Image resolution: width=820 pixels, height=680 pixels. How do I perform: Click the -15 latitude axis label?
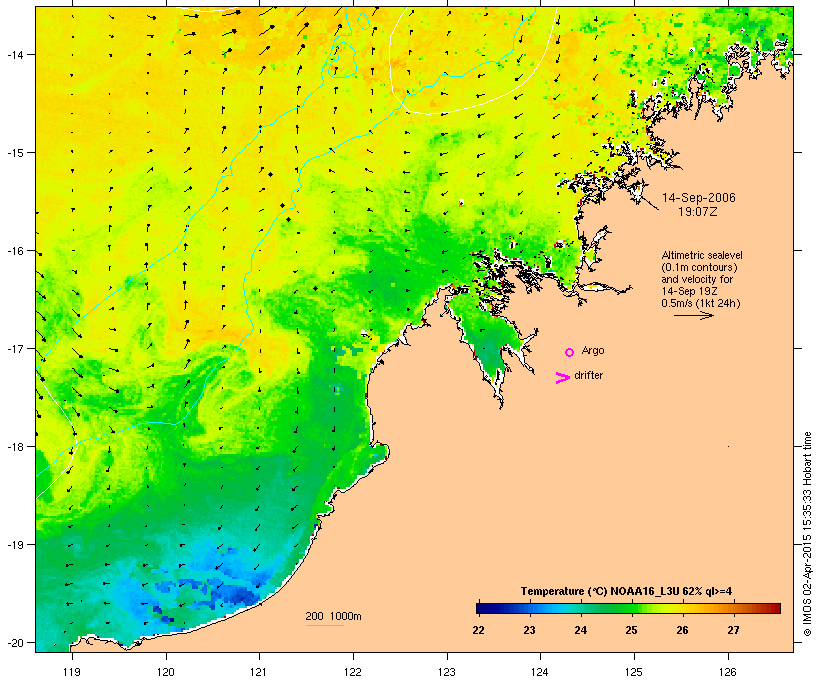point(14,152)
